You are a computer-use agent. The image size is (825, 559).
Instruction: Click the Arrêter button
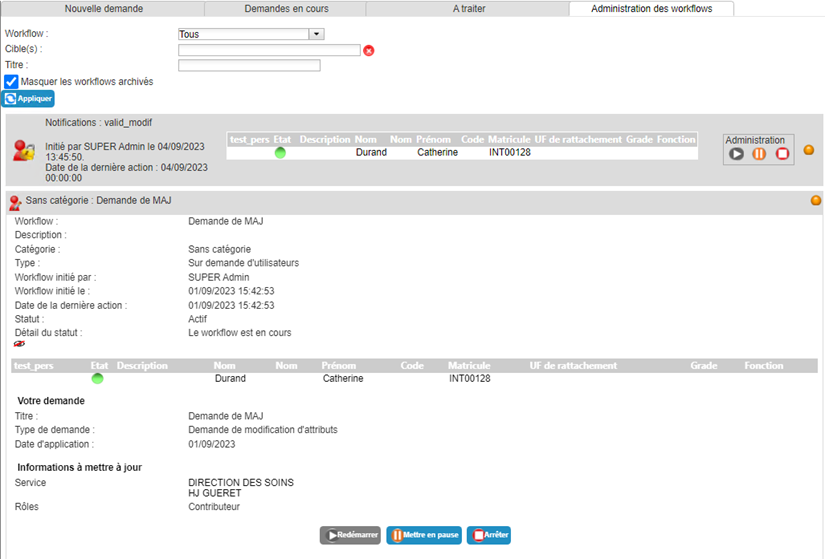(x=489, y=535)
